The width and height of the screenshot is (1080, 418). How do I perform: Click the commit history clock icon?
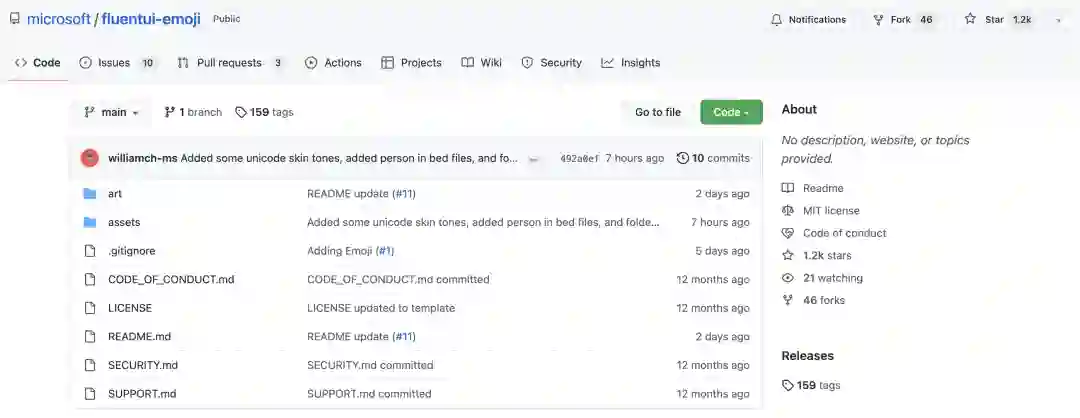click(683, 158)
